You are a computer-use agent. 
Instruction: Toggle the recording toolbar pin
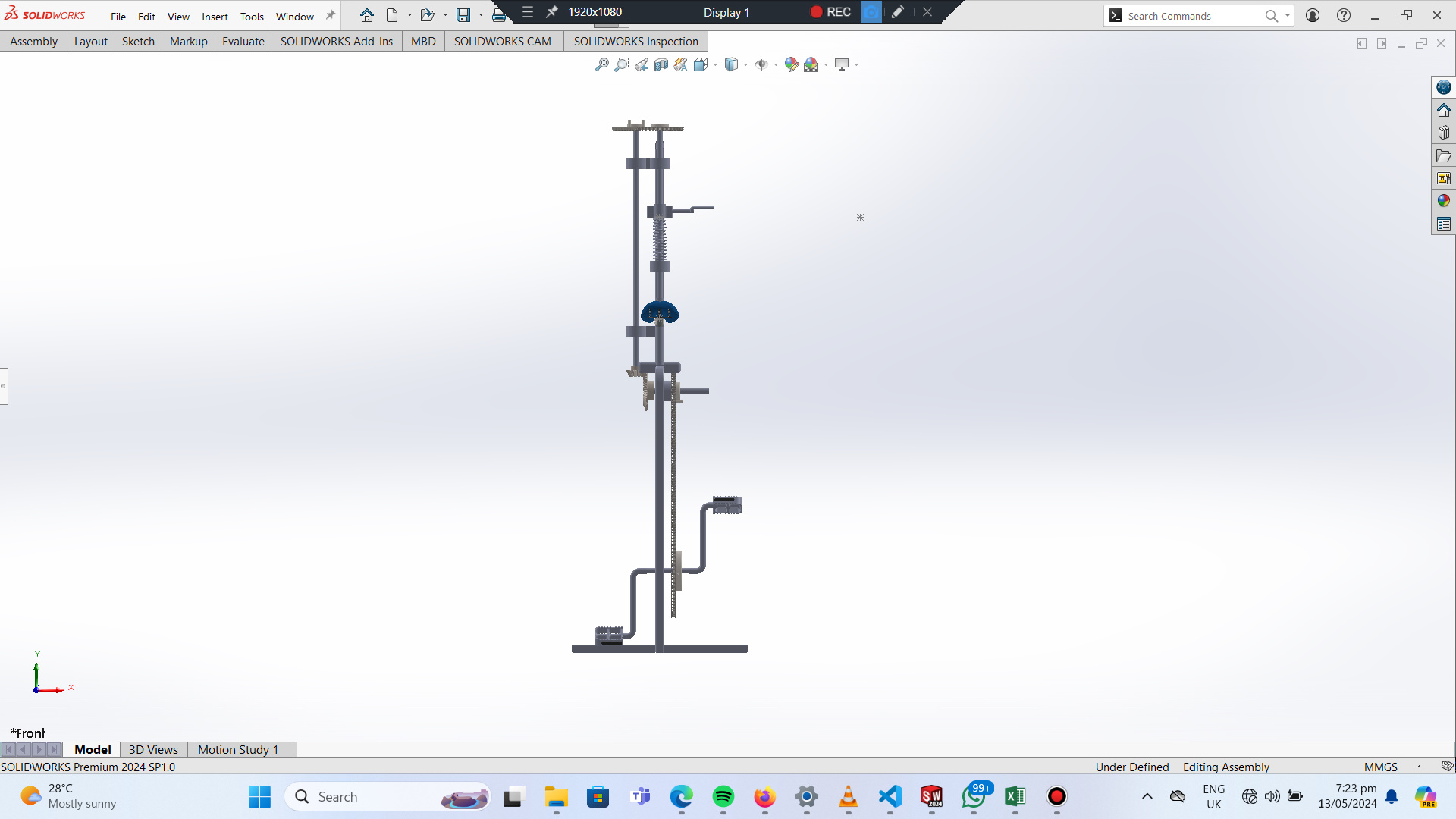pyautogui.click(x=552, y=12)
